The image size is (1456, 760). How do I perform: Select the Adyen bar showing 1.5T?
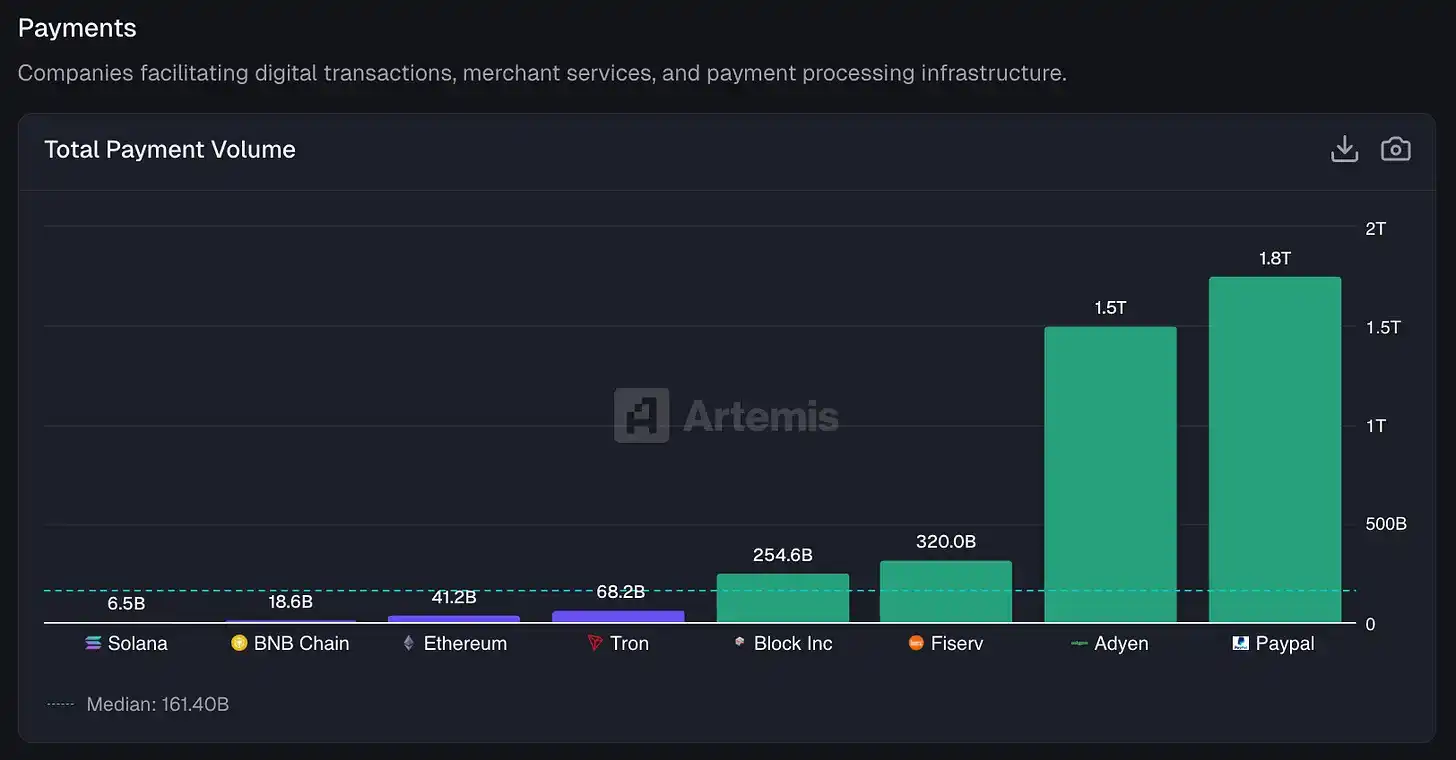(x=1110, y=470)
